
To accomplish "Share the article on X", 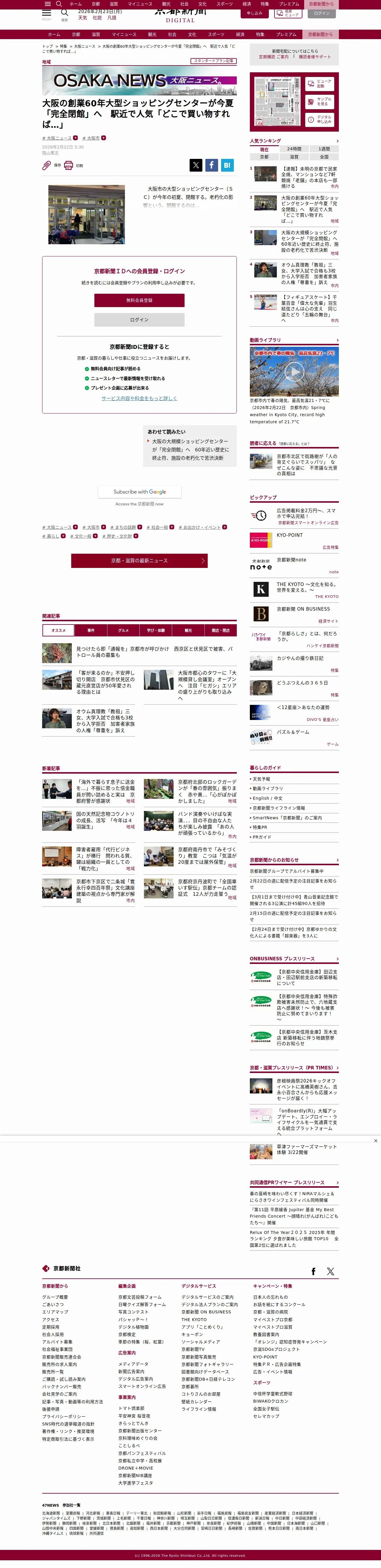I will pos(196,165).
